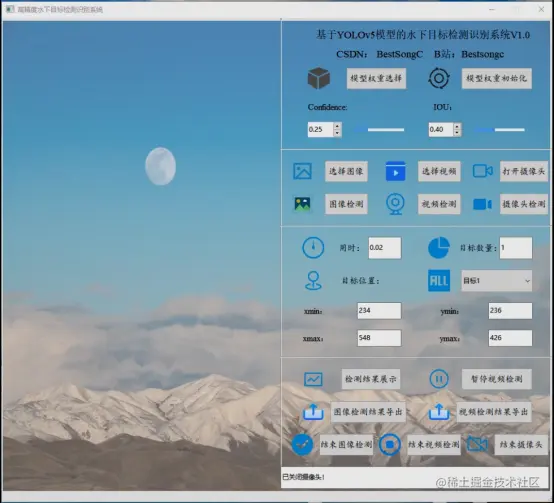This screenshot has height=503, width=554.
Task: Click the cube model weights icon
Action: (x=319, y=78)
